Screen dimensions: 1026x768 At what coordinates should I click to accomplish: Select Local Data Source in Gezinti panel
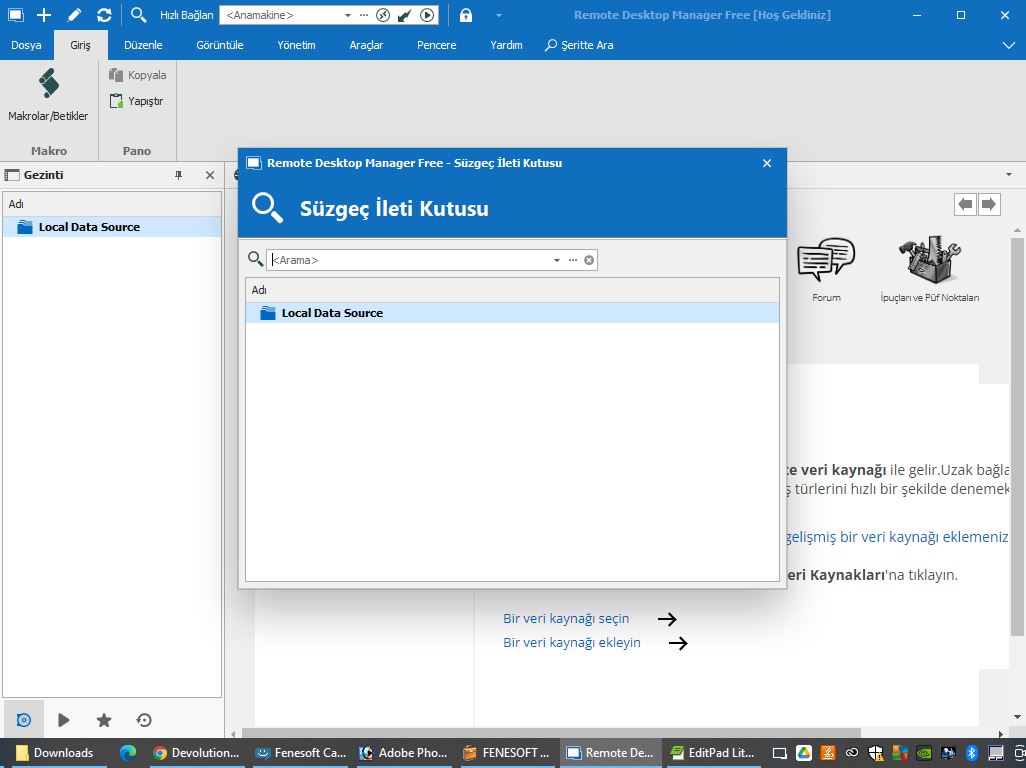click(x=113, y=227)
